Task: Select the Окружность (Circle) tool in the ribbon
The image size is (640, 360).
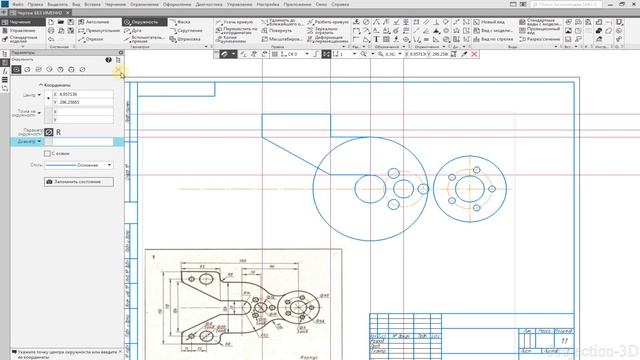Action: tap(144, 22)
